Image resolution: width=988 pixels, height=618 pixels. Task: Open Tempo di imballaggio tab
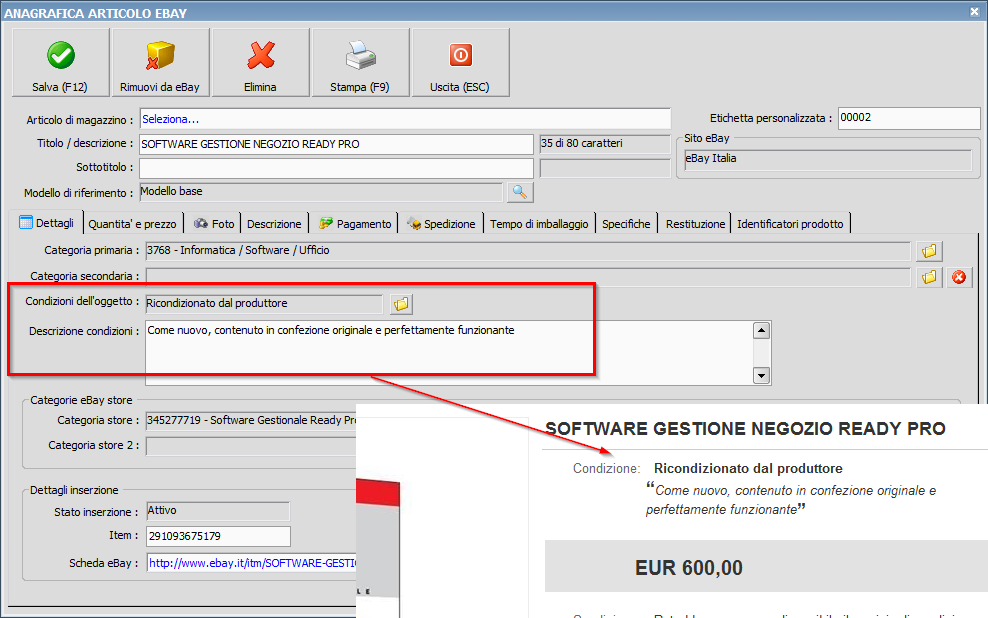tap(539, 224)
